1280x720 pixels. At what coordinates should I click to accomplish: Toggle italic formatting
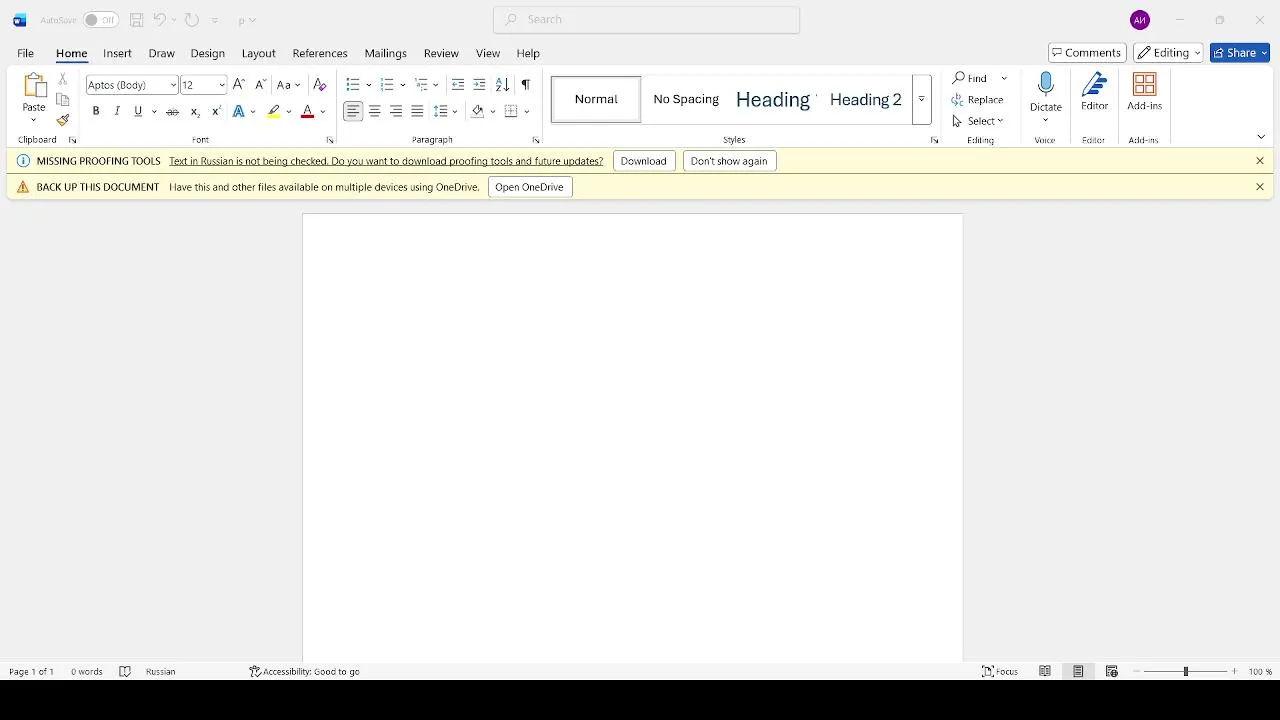point(117,112)
